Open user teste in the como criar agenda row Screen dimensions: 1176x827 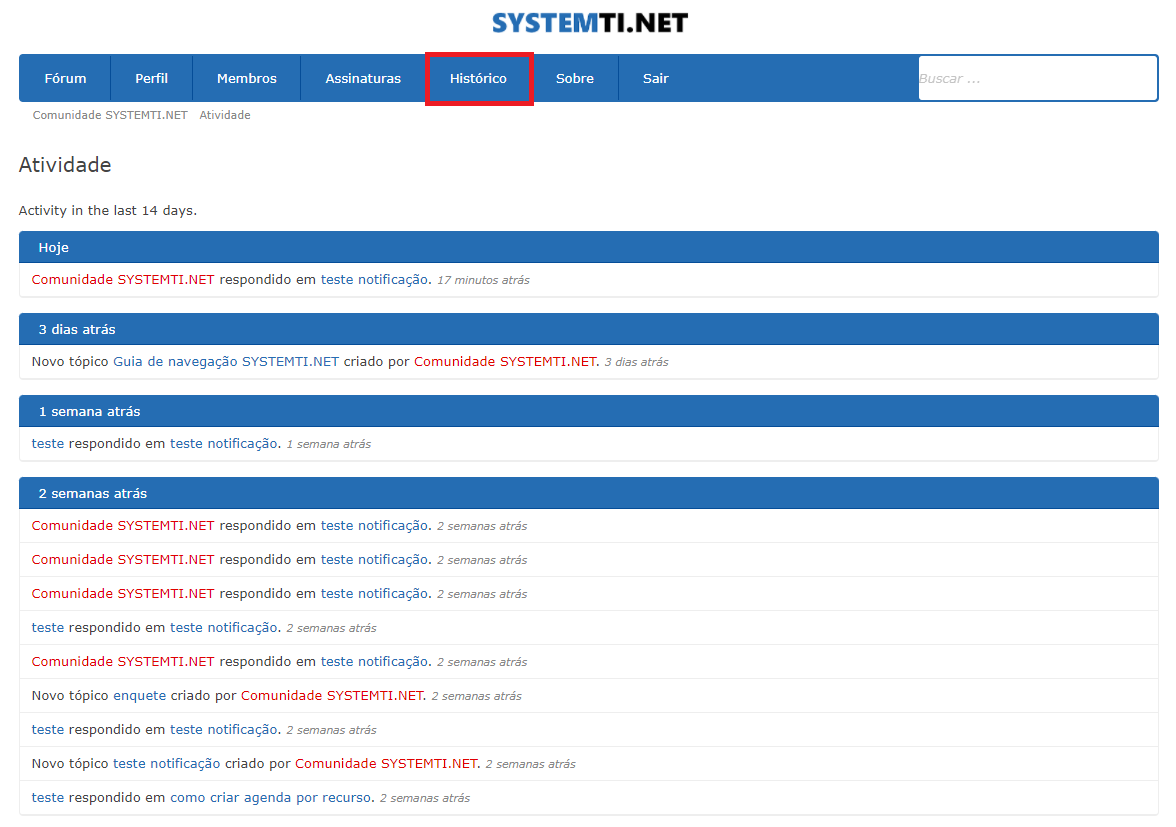(48, 797)
